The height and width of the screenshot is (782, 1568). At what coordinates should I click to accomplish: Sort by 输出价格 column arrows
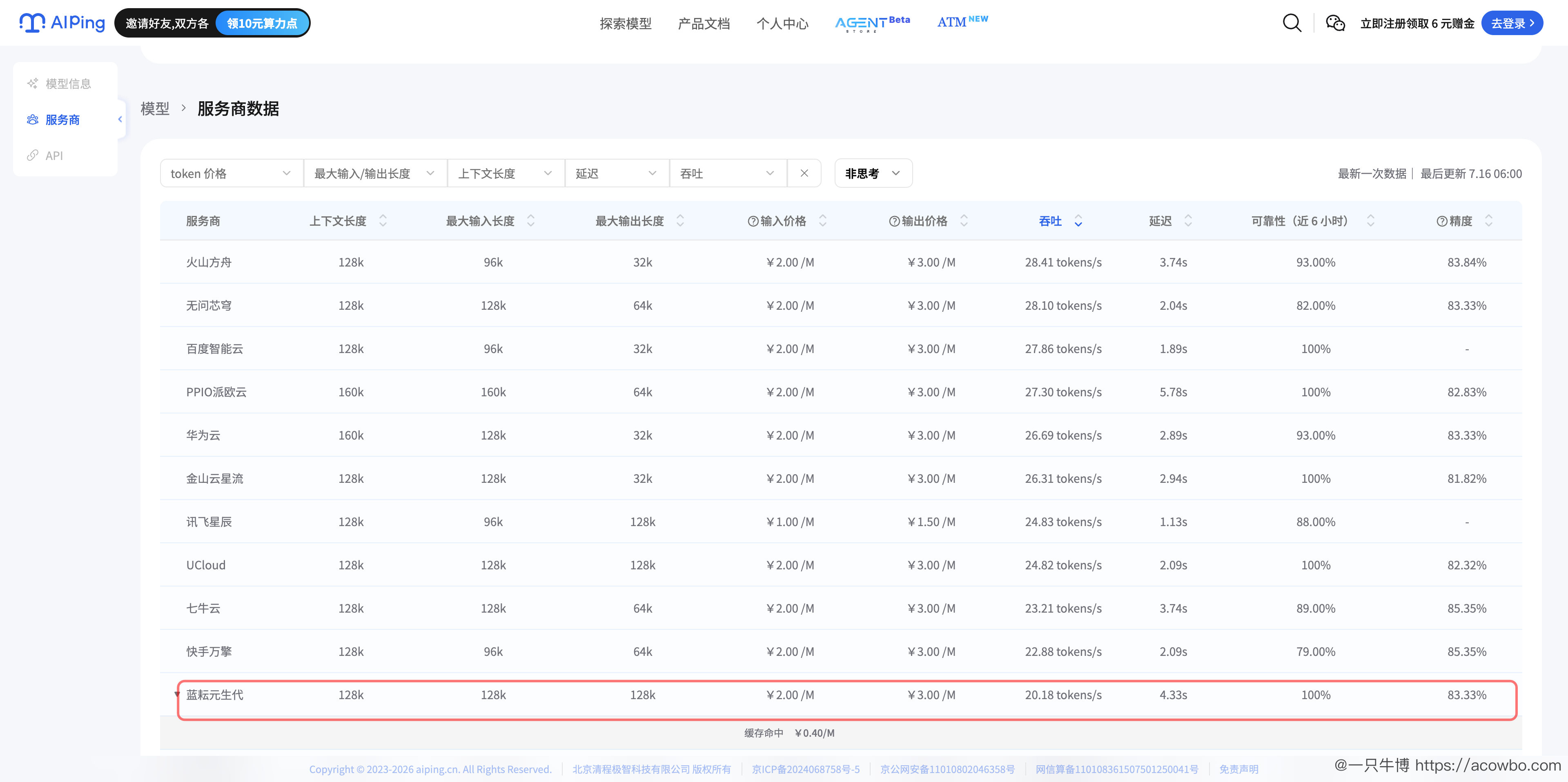(x=964, y=220)
